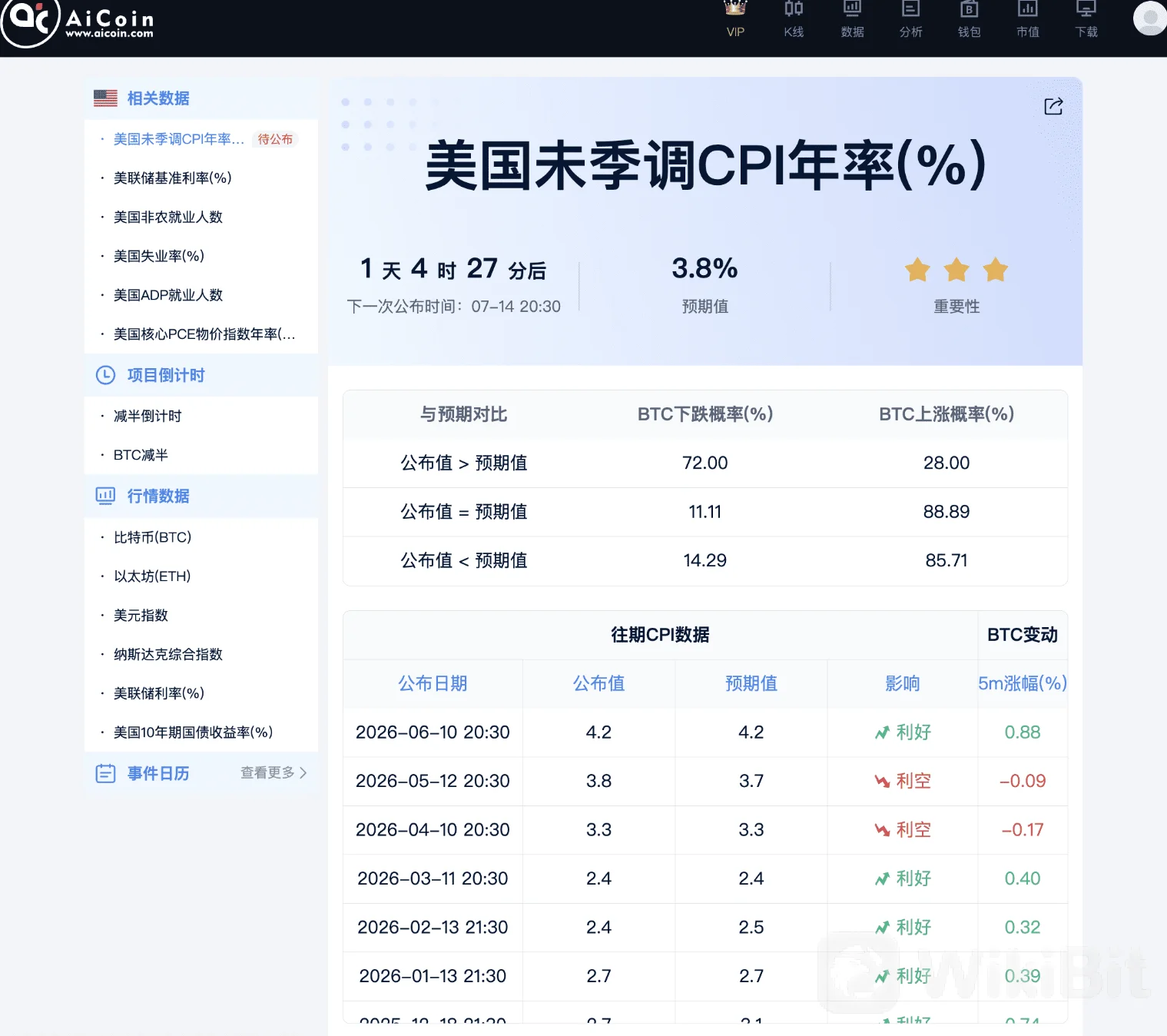Open 美国ADP就业人数 link

tap(168, 295)
